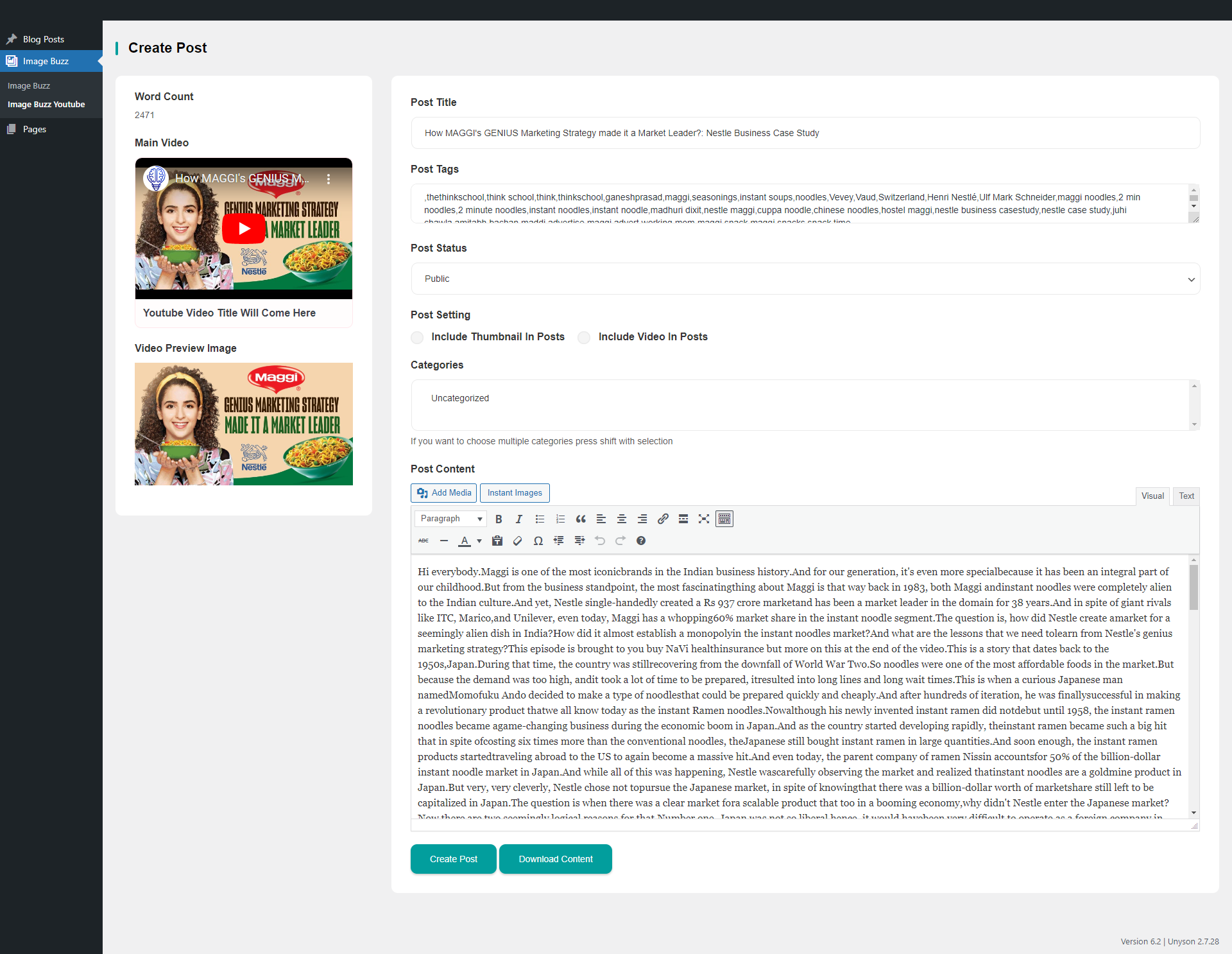Viewport: 1232px width, 954px height.
Task: Apply text color with A icon
Action: [x=465, y=541]
